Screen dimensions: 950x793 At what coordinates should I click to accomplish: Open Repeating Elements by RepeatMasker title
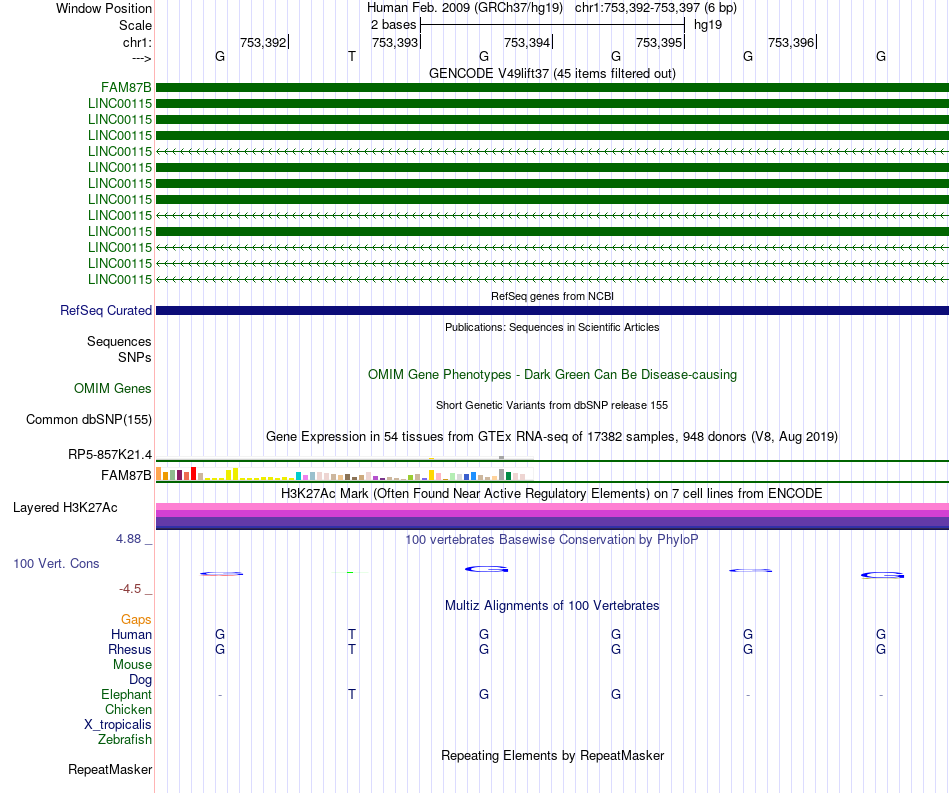(552, 755)
